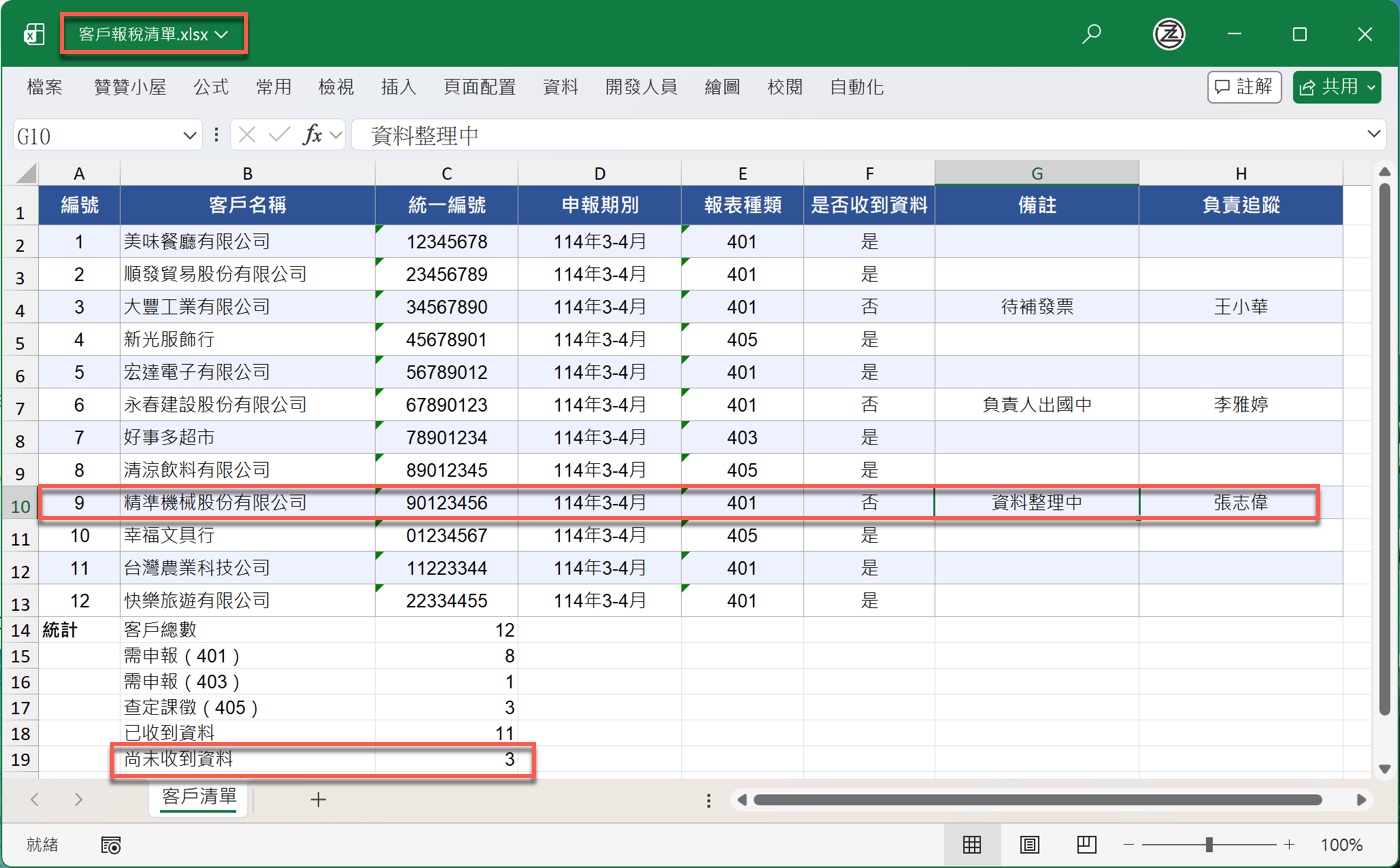Click the zoom in plus icon

click(1290, 845)
